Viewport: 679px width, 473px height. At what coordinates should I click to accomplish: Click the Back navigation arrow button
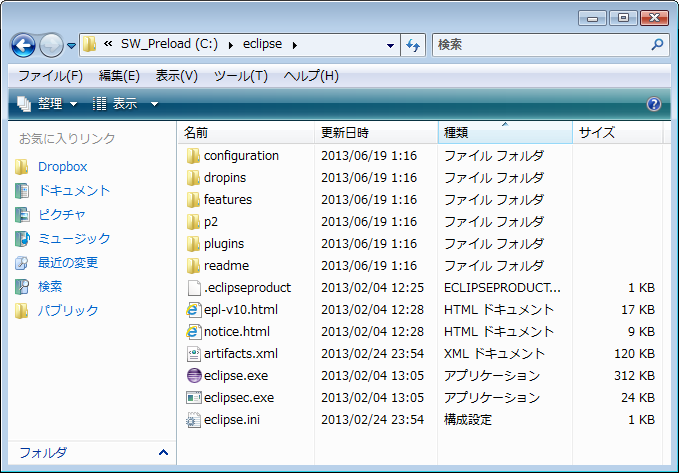pyautogui.click(x=23, y=45)
